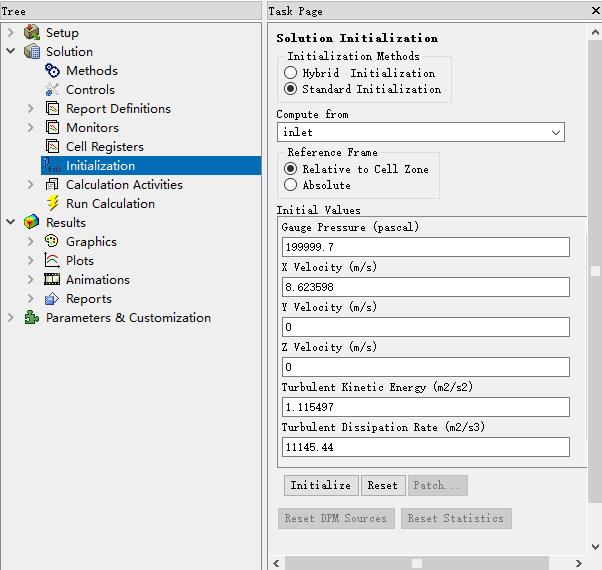Click Task Page vertical scrollbar down arrow
This screenshot has width=602, height=570.
click(x=595, y=546)
